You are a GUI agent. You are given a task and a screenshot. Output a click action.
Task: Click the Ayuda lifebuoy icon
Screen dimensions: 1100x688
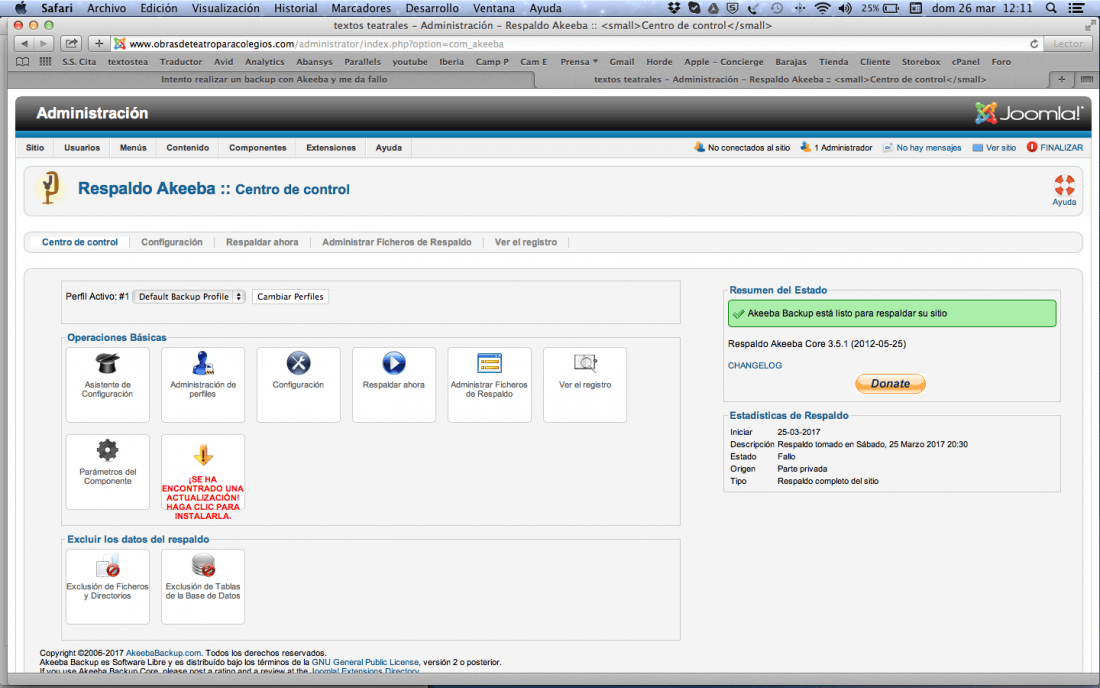1064,186
